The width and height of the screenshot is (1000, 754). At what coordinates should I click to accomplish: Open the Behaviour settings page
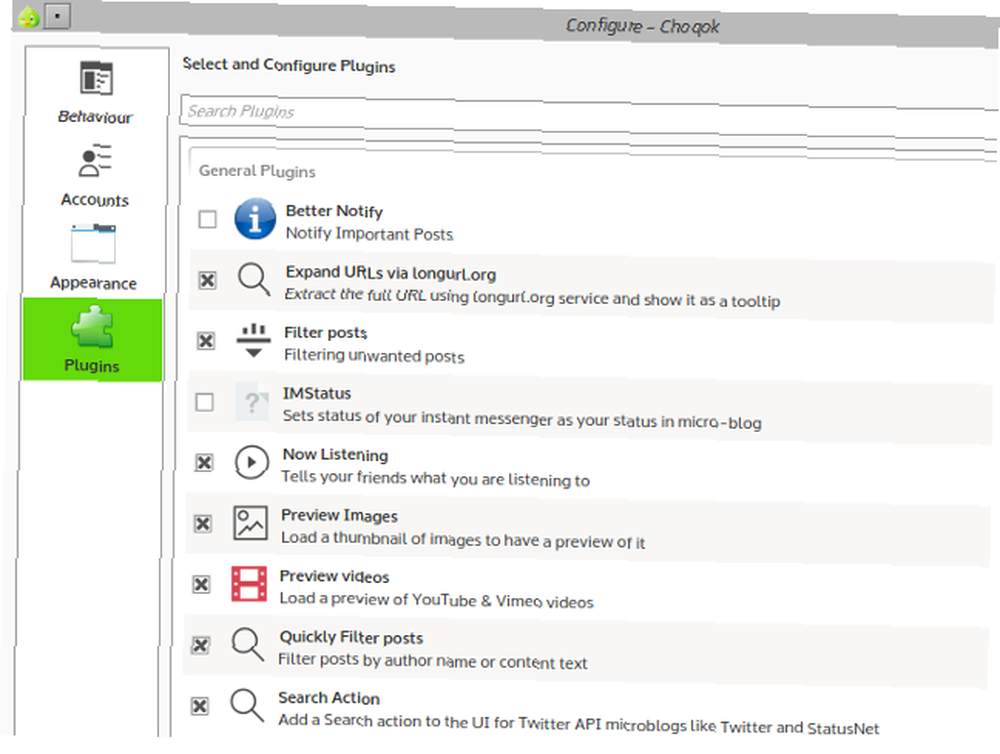[x=95, y=92]
